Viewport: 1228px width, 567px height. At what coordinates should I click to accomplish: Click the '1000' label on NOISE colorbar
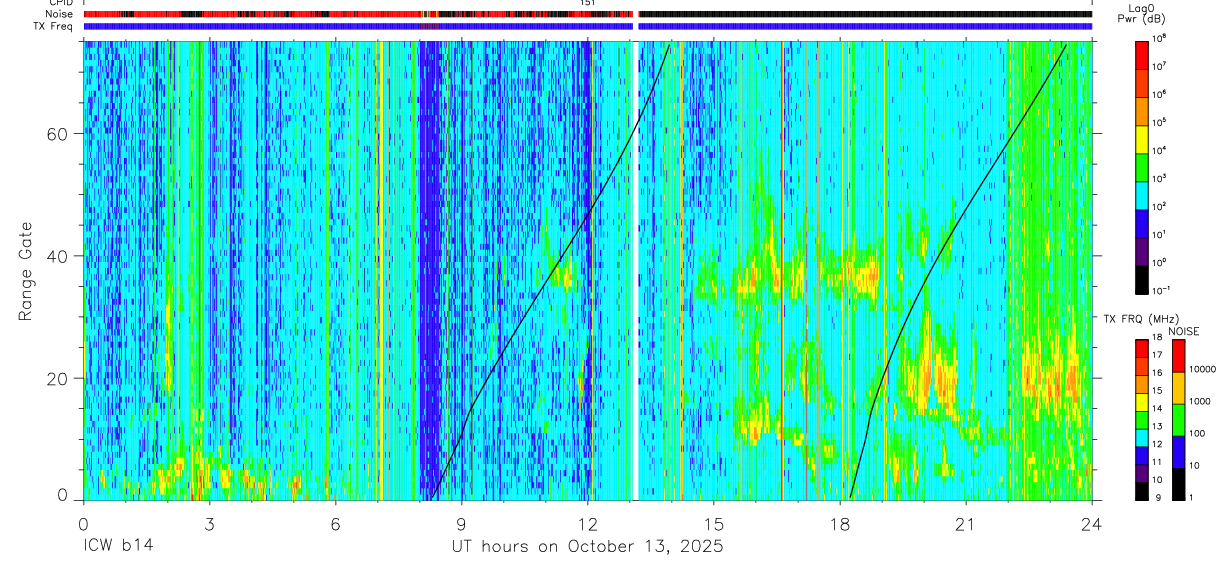coord(1199,401)
